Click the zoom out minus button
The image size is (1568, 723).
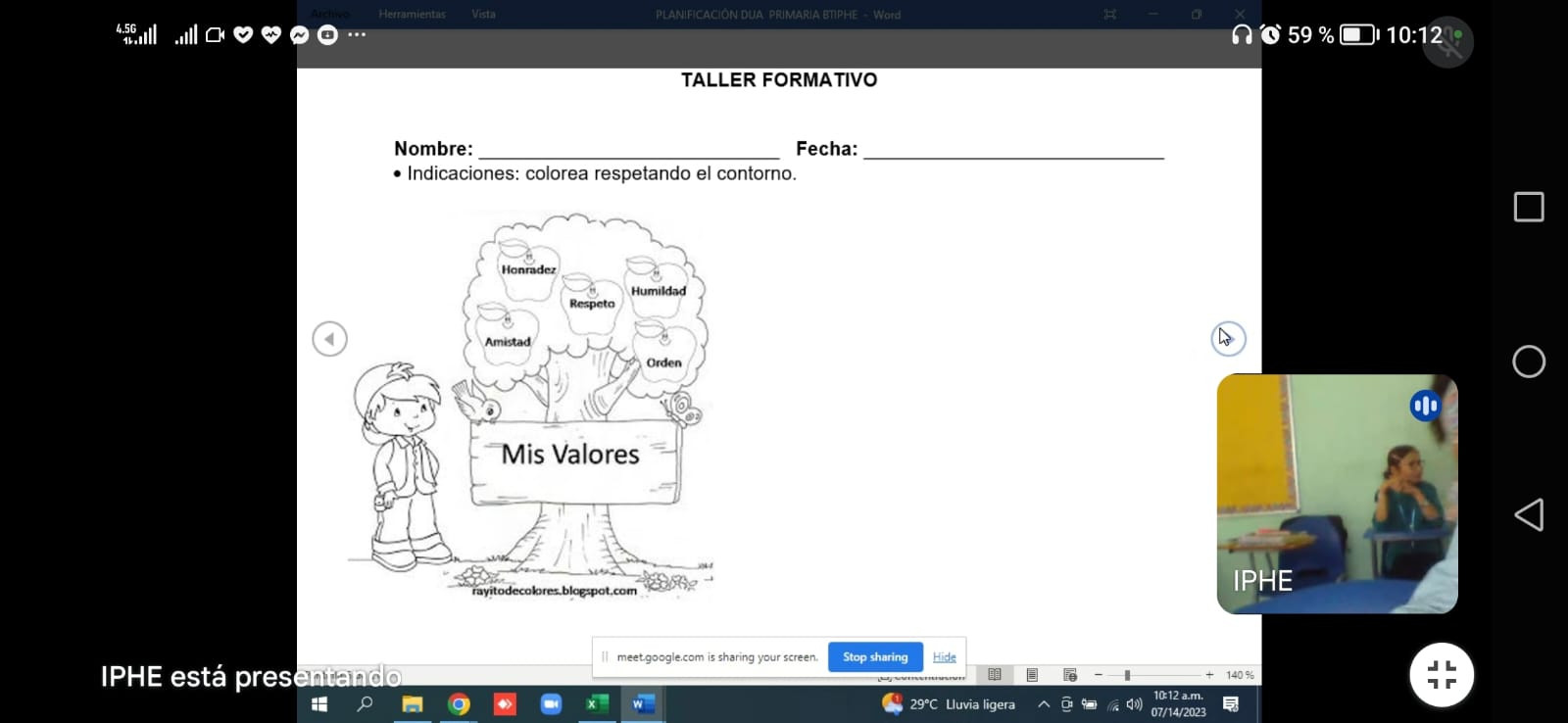[x=1099, y=675]
